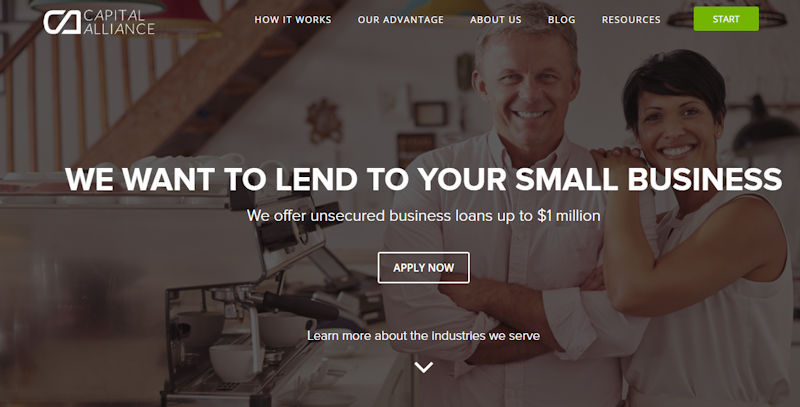Click the green Start button
The height and width of the screenshot is (407, 800).
[726, 19]
